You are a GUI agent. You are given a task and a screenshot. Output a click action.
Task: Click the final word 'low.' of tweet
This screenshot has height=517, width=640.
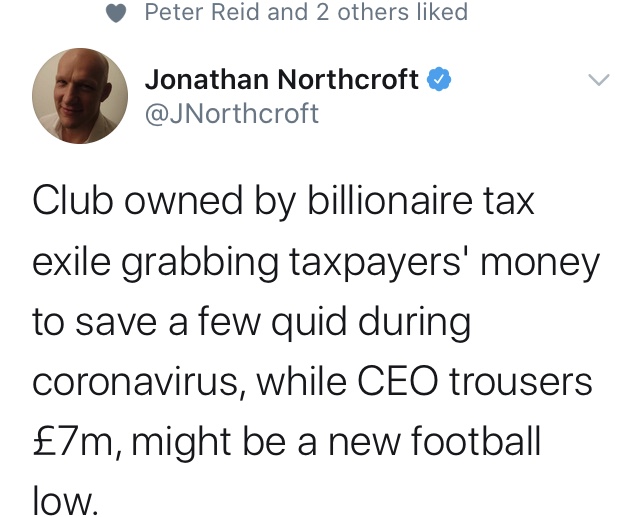pyautogui.click(x=65, y=501)
